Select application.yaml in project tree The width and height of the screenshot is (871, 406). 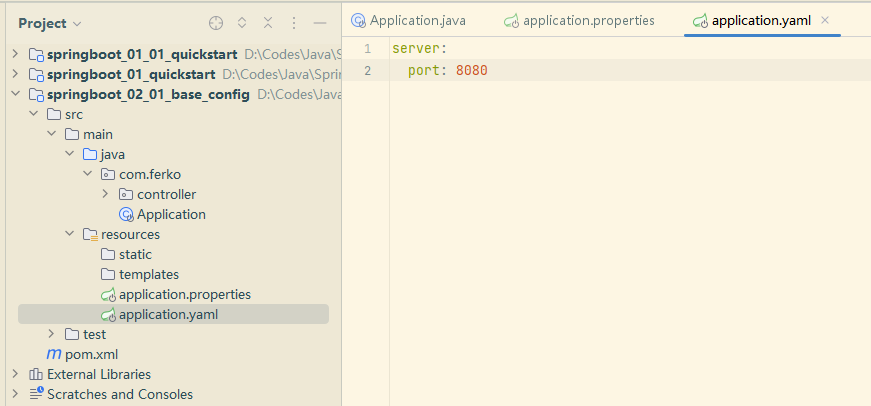click(x=168, y=314)
